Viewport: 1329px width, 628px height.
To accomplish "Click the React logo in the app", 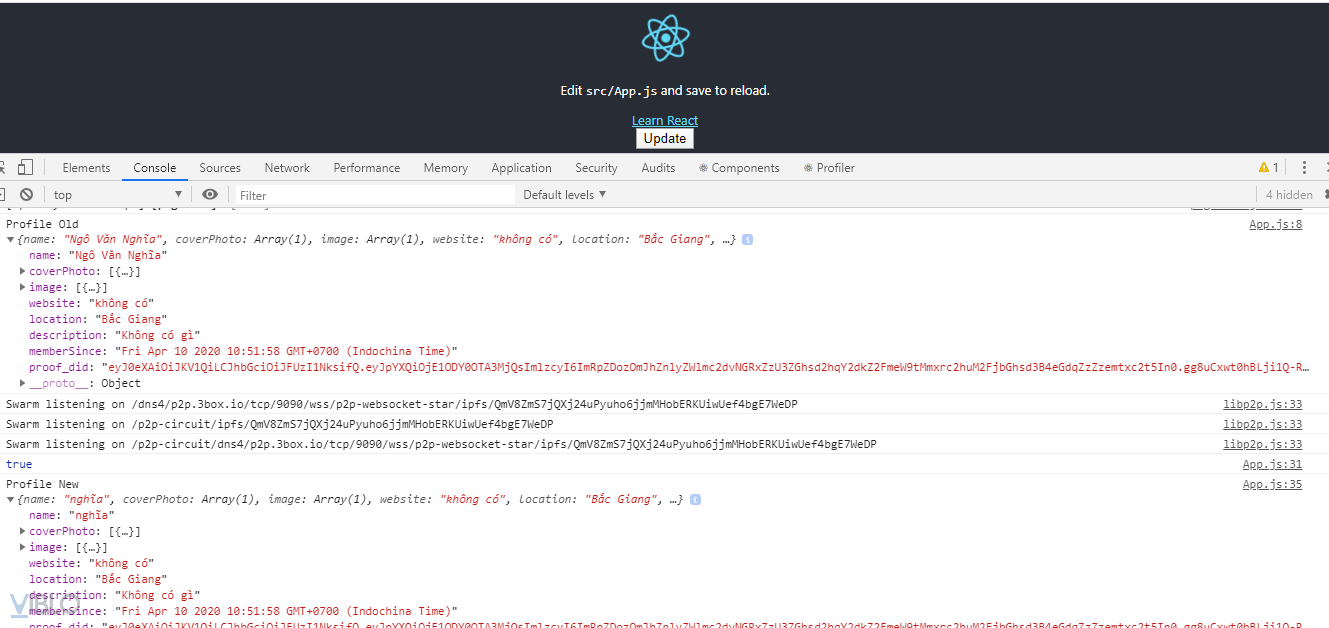I will tap(665, 38).
